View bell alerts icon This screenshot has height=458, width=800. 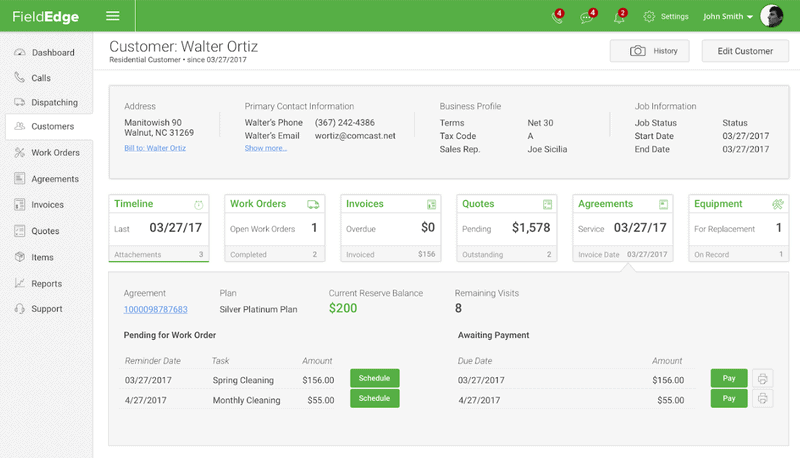tap(619, 17)
